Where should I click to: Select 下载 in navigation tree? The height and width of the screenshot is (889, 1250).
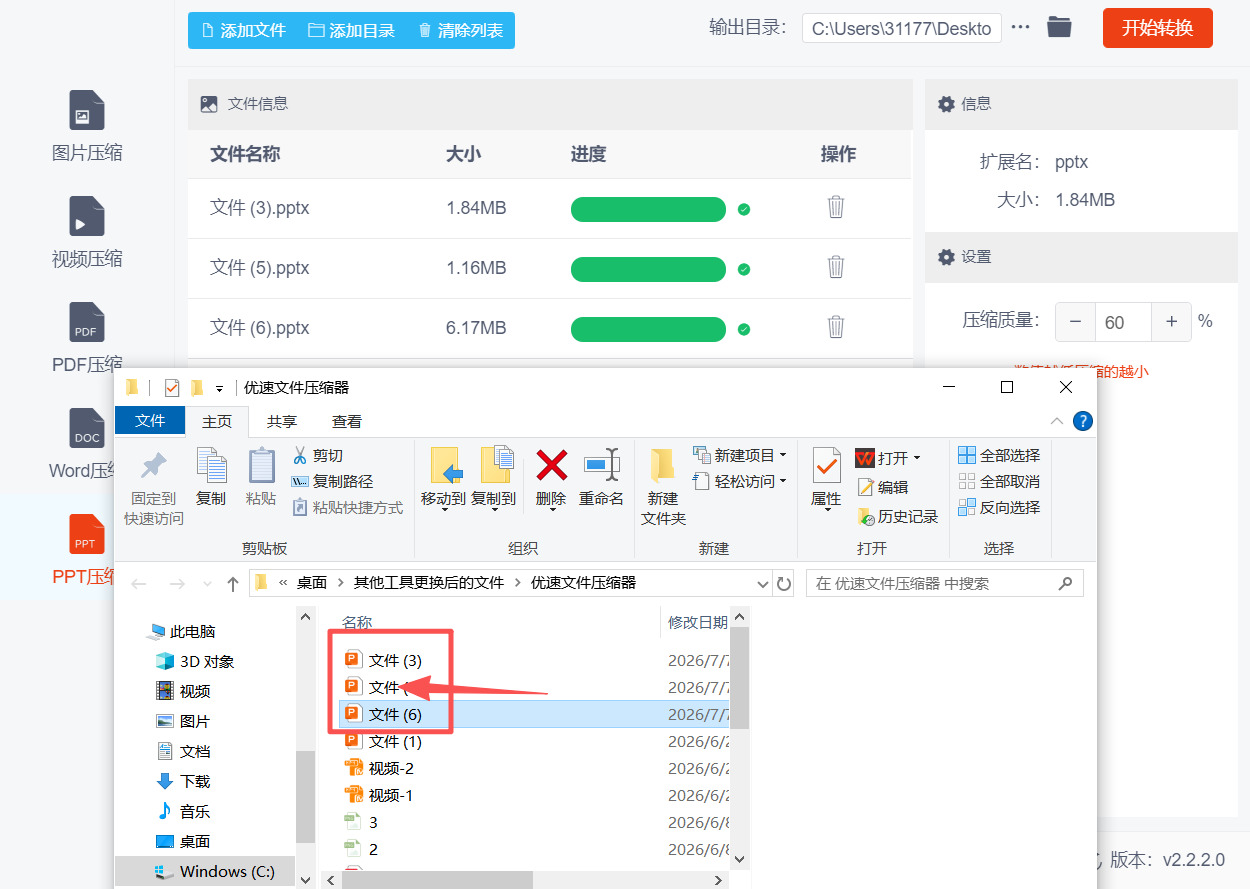coord(183,781)
